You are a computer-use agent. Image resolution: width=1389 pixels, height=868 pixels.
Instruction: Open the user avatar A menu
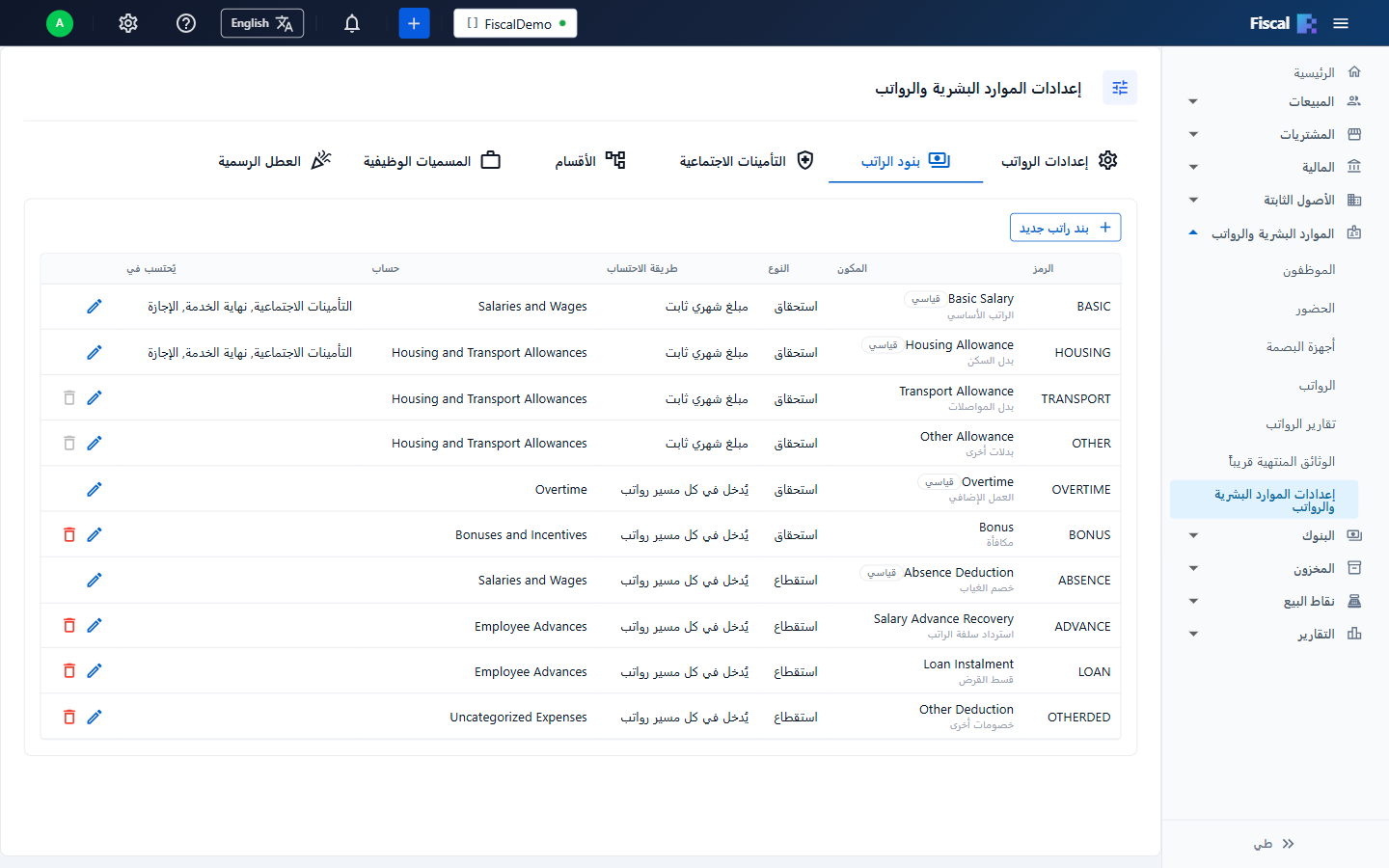(60, 23)
